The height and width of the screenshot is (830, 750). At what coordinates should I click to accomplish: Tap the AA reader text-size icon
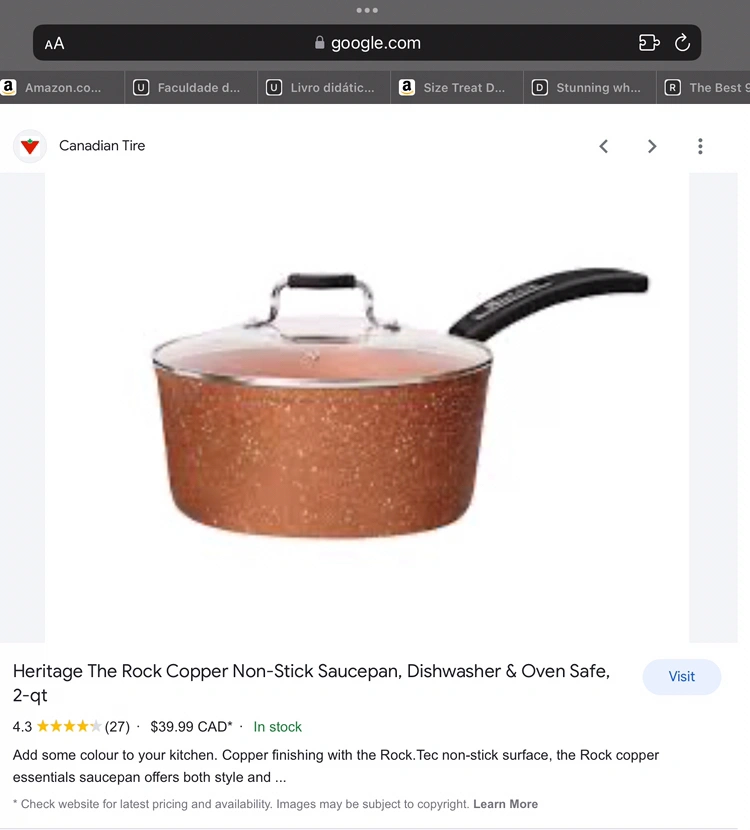click(x=54, y=43)
